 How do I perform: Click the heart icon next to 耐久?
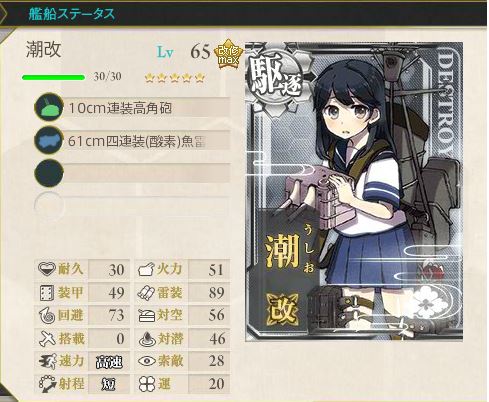(x=46, y=269)
